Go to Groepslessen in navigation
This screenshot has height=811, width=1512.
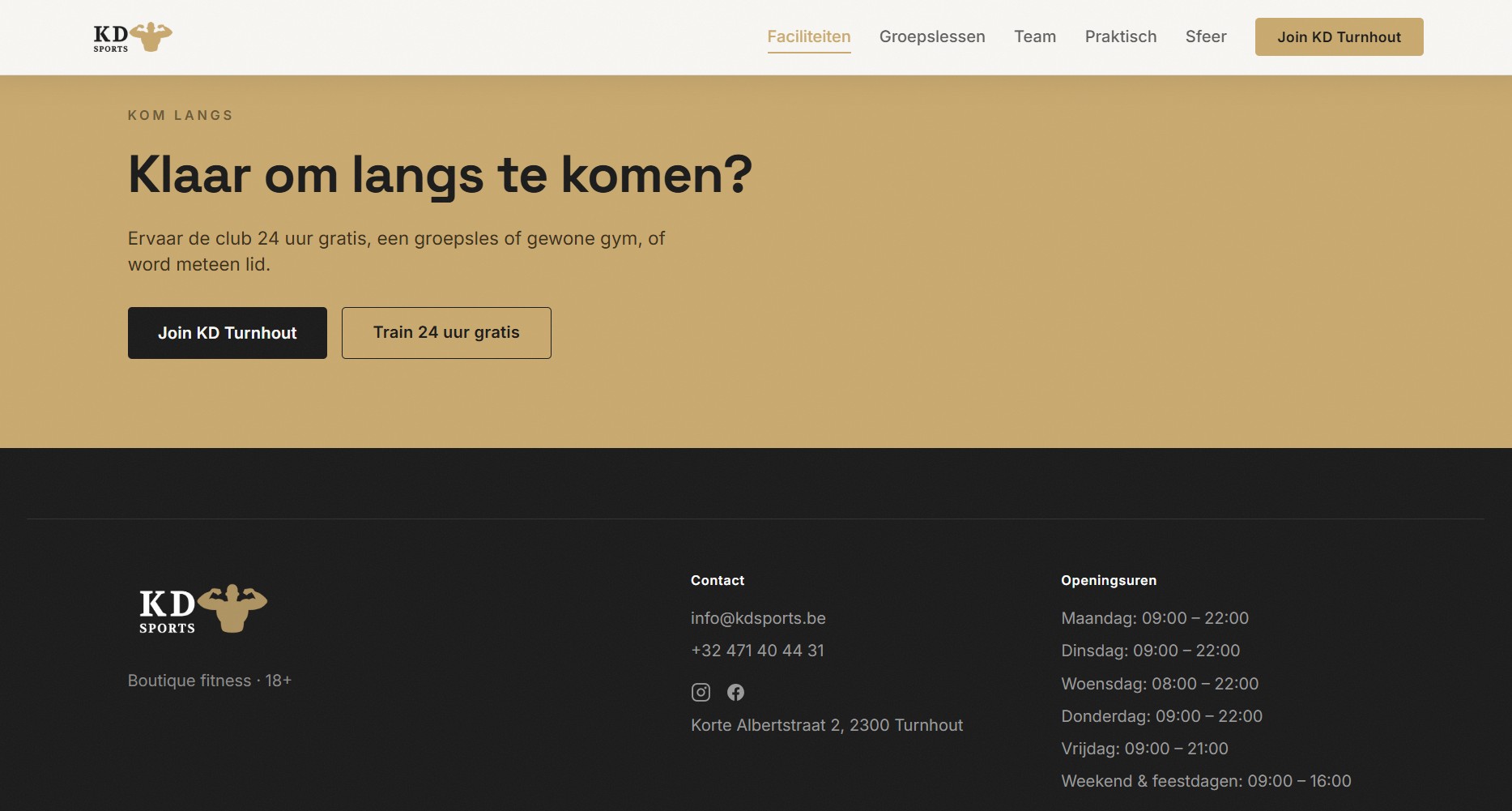[x=932, y=36]
